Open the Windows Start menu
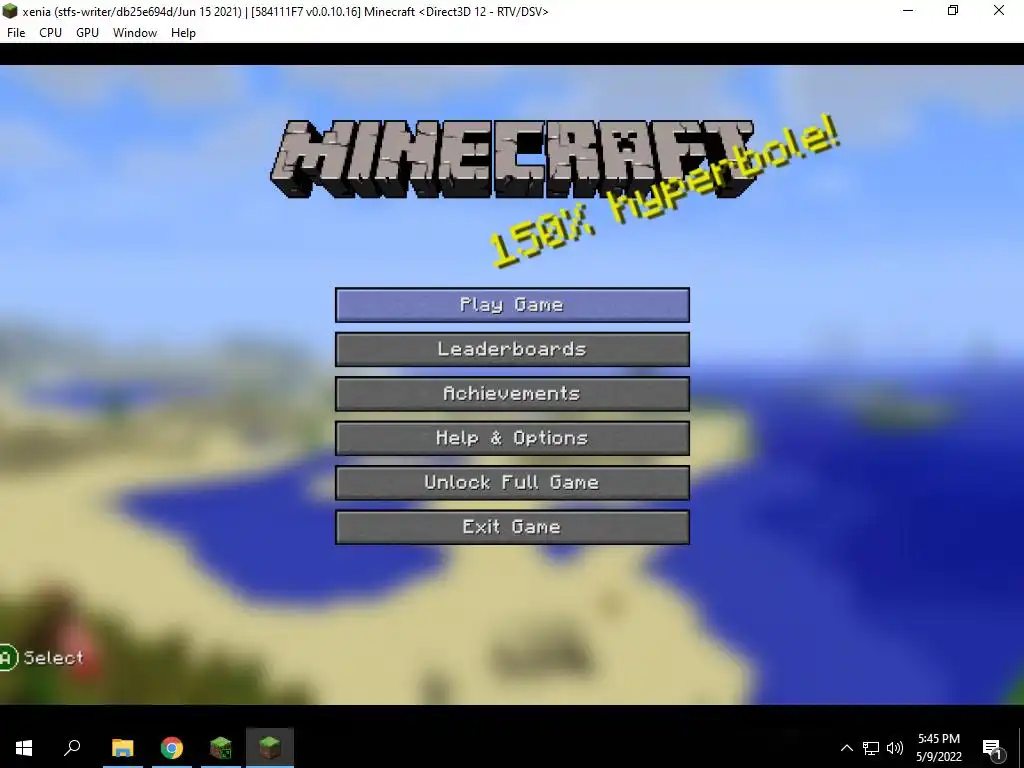This screenshot has height=768, width=1024. pos(24,748)
